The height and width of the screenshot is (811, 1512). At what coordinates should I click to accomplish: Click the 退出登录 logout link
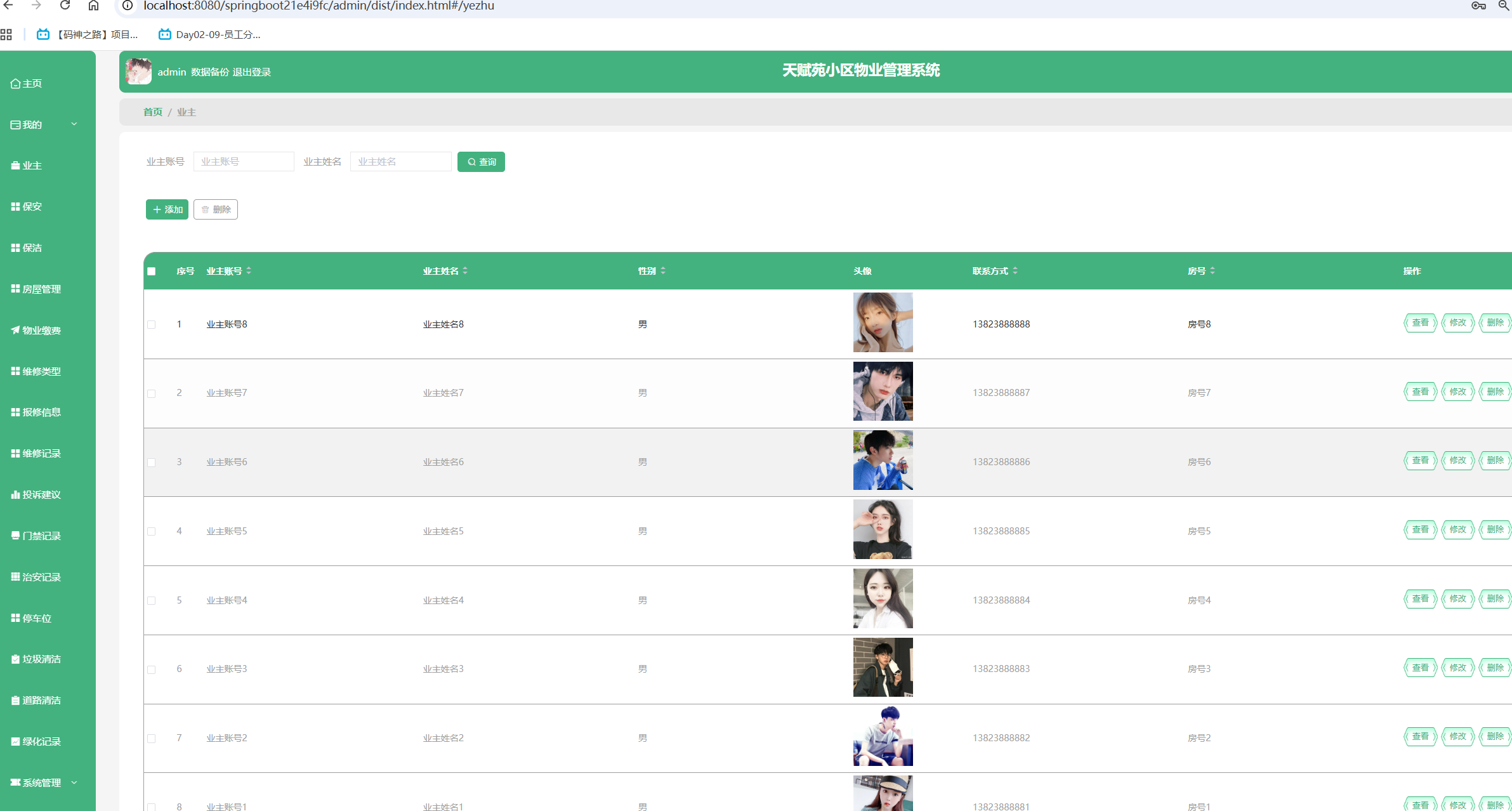coord(251,72)
